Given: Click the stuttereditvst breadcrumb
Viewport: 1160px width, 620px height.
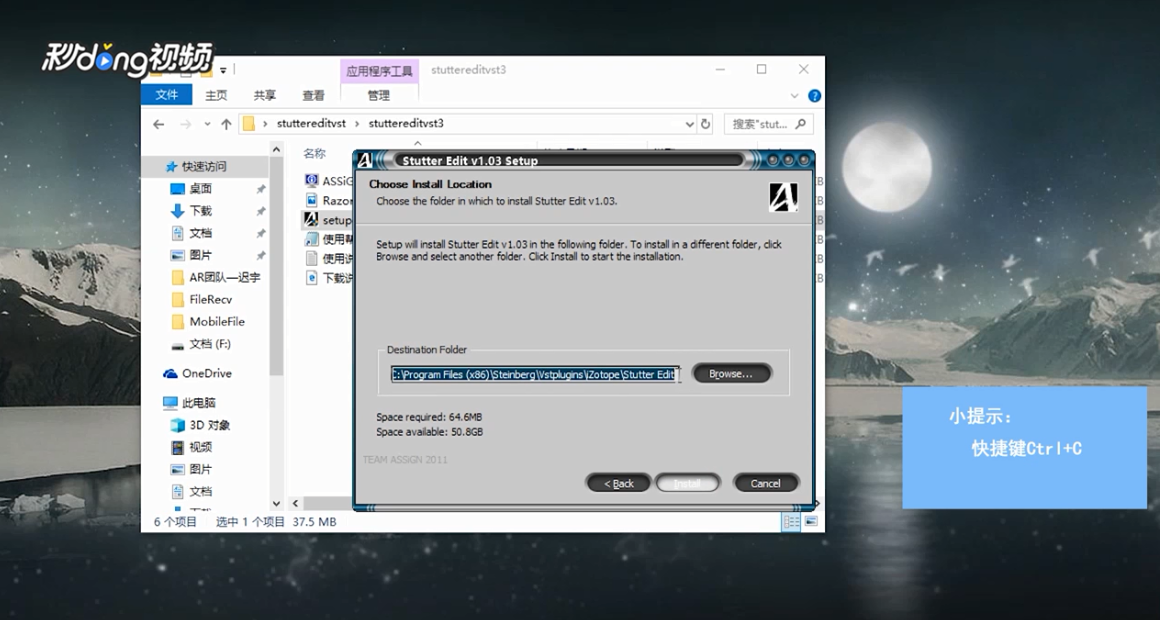Looking at the screenshot, I should (311, 124).
